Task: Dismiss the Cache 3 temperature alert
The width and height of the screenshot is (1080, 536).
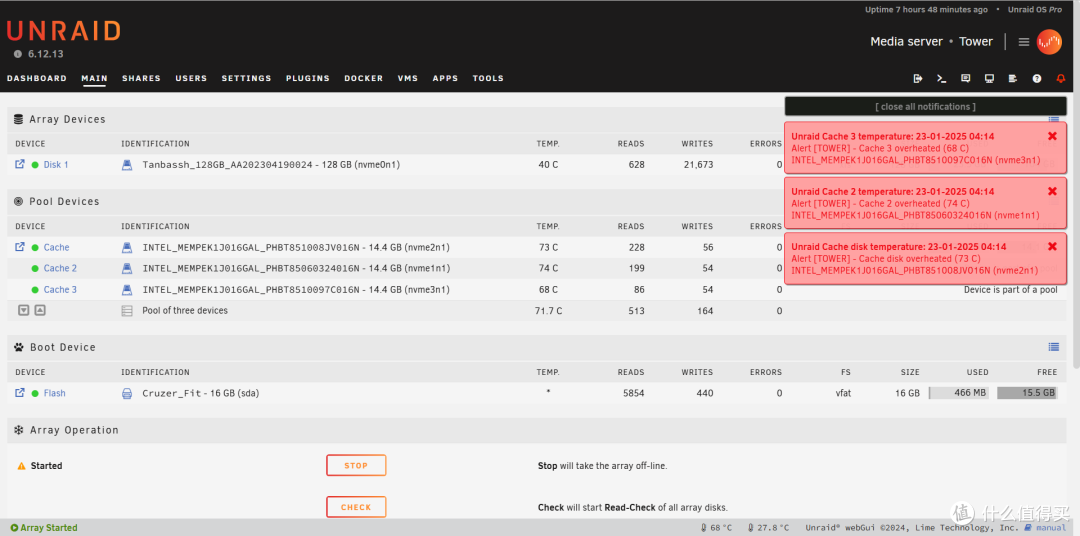Action: [1052, 136]
